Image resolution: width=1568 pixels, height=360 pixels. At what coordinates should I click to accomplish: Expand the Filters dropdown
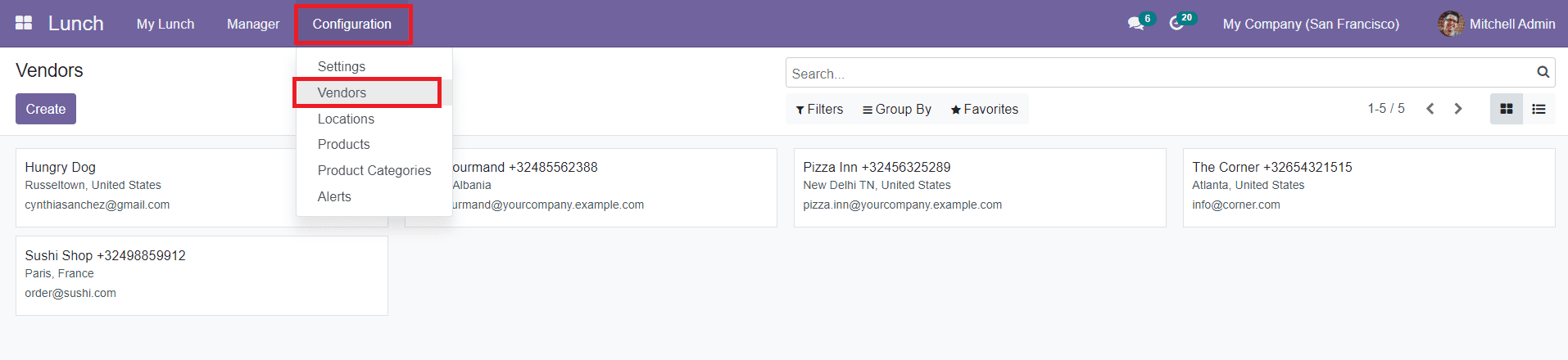coord(819,110)
